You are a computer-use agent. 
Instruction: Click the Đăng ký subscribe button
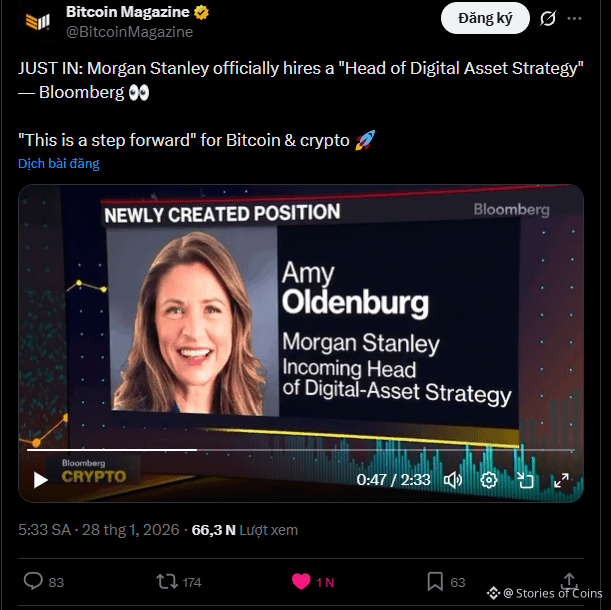coord(485,18)
